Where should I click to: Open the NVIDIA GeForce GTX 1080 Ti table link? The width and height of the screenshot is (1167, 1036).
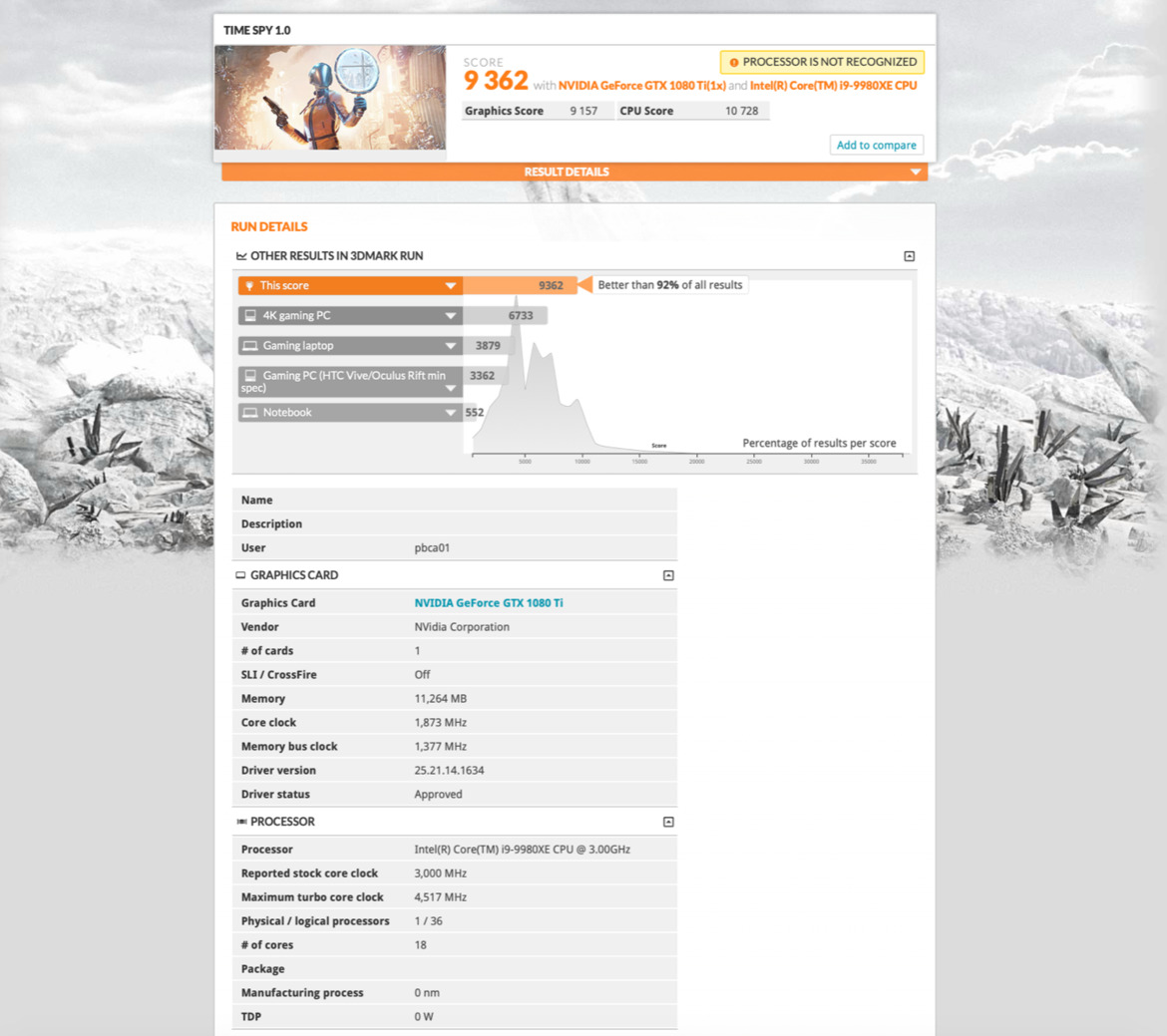click(x=488, y=603)
